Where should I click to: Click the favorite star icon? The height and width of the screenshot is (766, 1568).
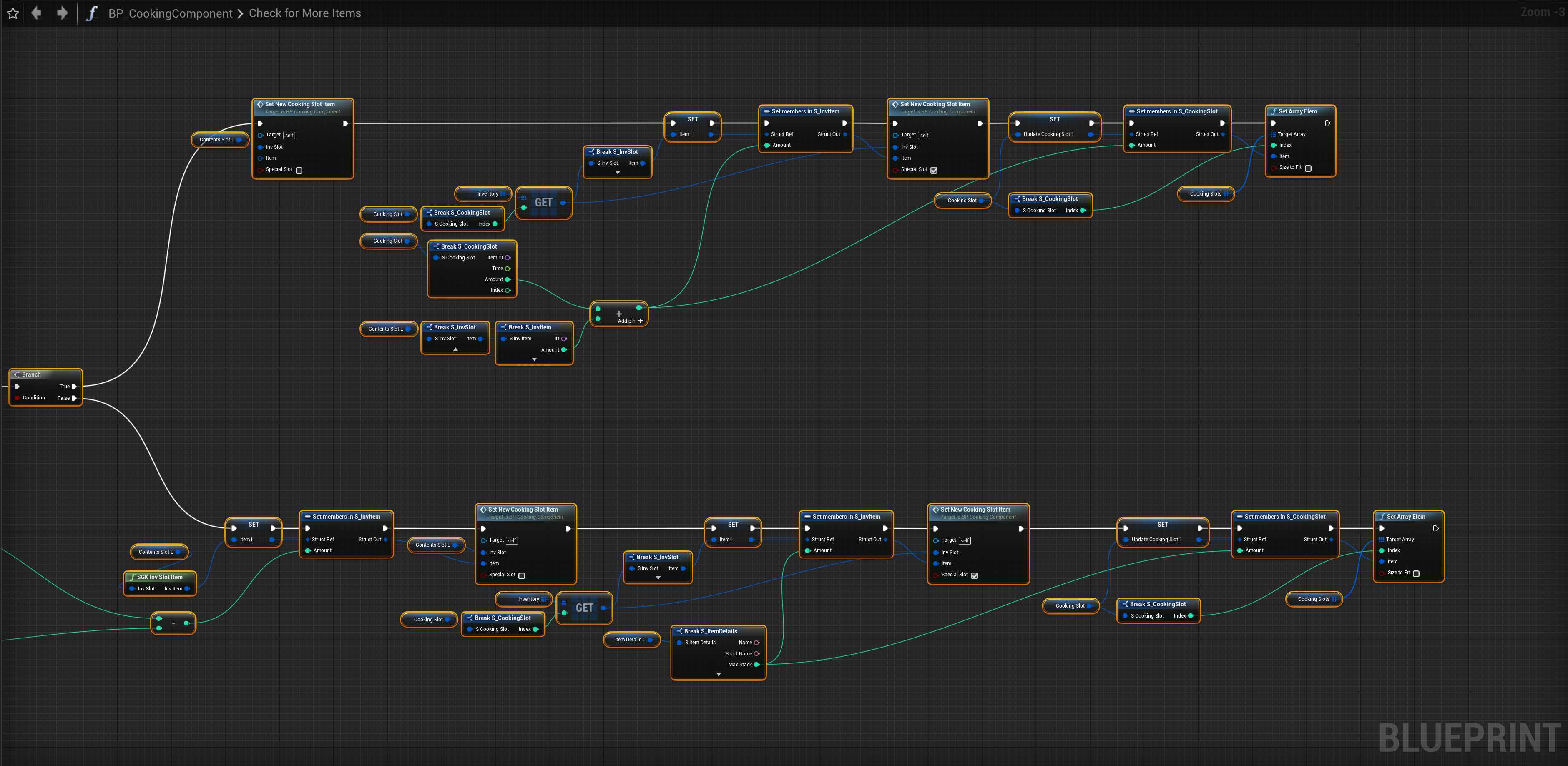coord(13,13)
